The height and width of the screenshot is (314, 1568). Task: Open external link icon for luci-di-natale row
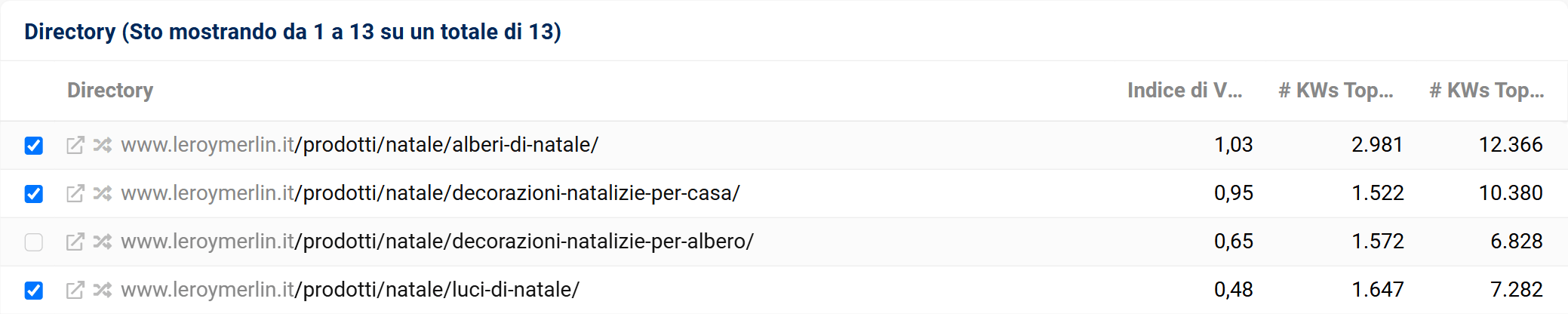[75, 290]
